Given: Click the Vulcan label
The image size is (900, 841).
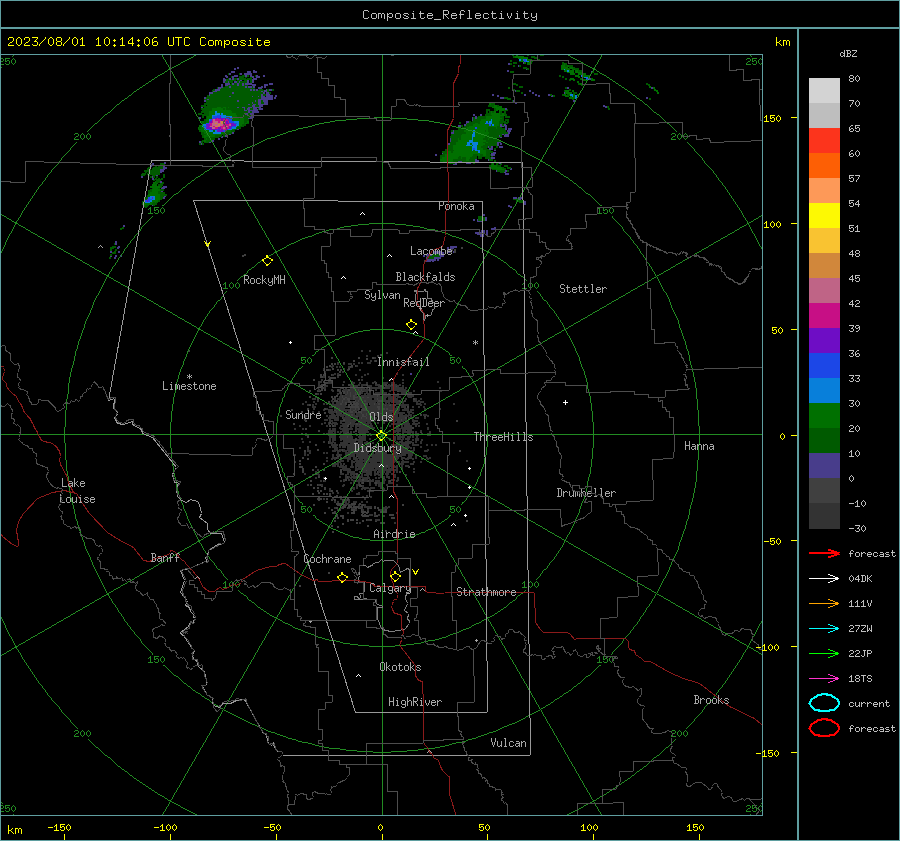Looking at the screenshot, I should pos(508,743).
